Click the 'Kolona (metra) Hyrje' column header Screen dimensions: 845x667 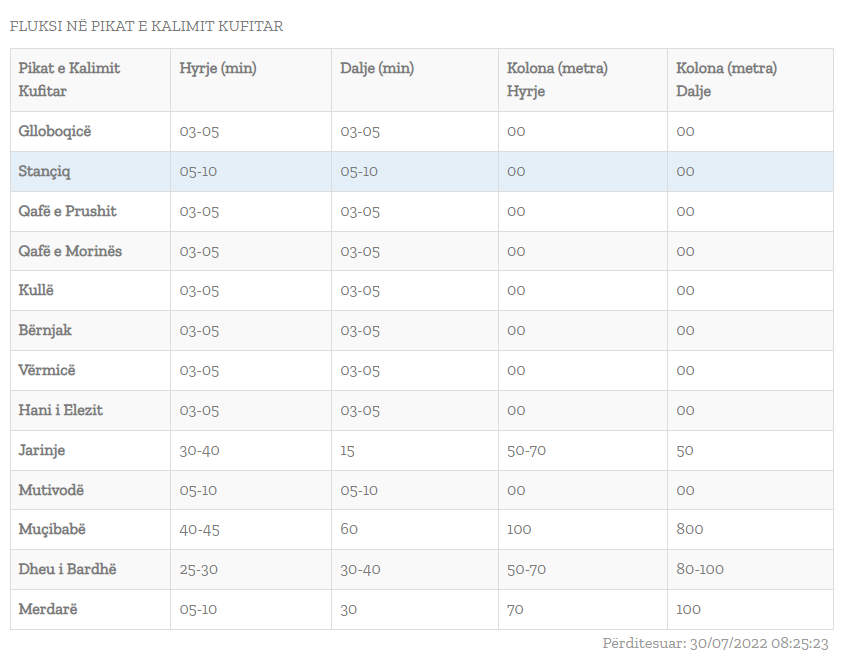click(x=557, y=80)
